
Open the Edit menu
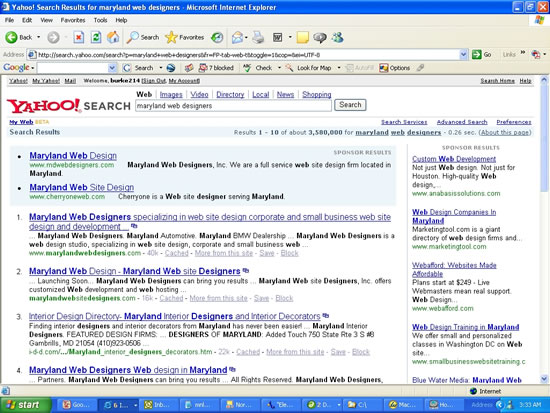(x=27, y=20)
